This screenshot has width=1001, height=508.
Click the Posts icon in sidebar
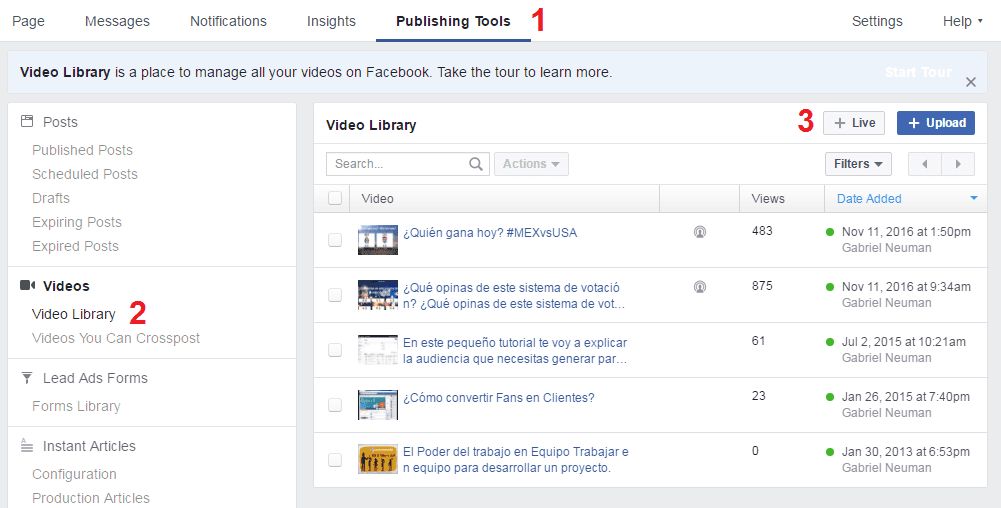pos(27,122)
